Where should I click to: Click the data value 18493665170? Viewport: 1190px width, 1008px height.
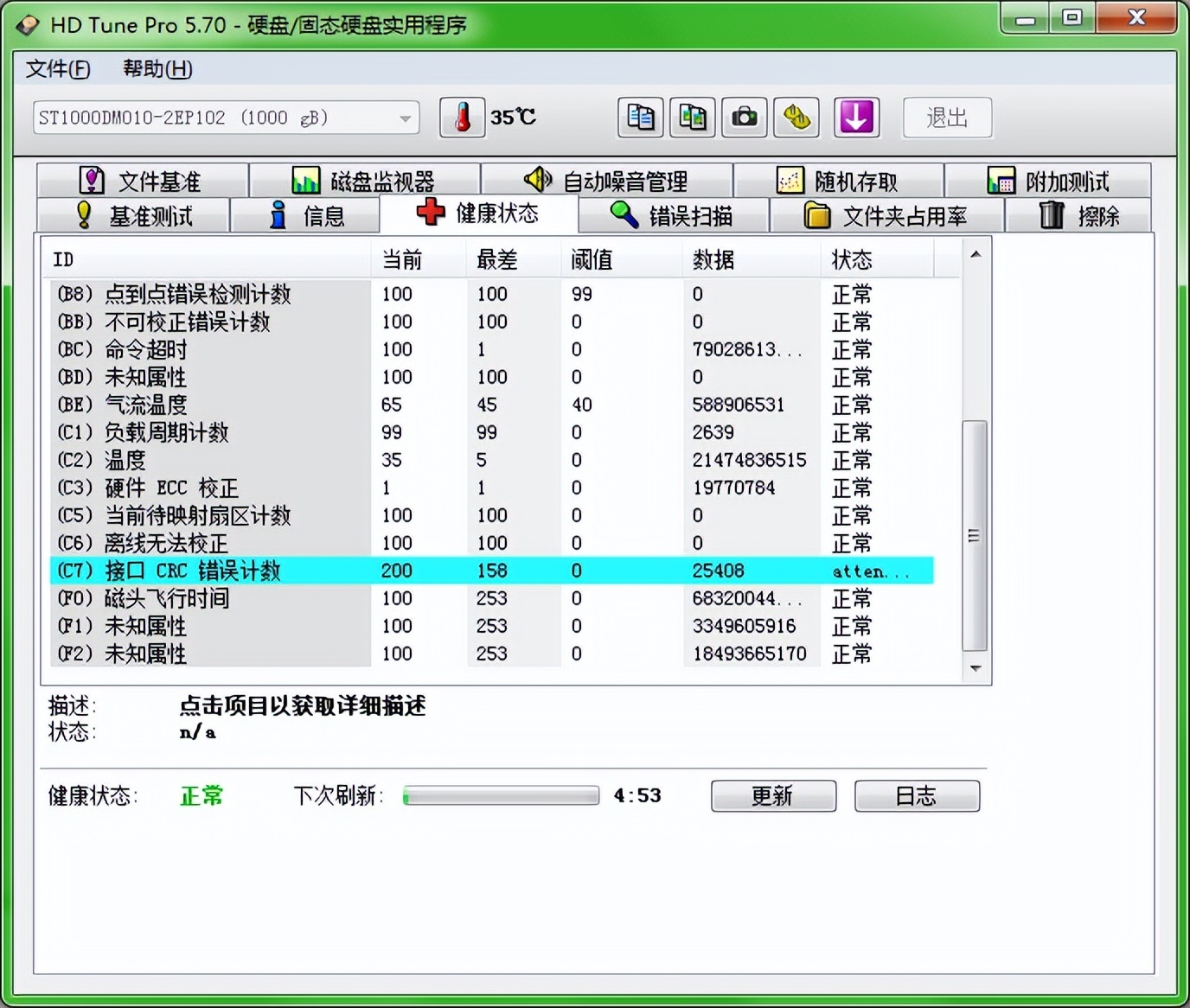pos(749,654)
